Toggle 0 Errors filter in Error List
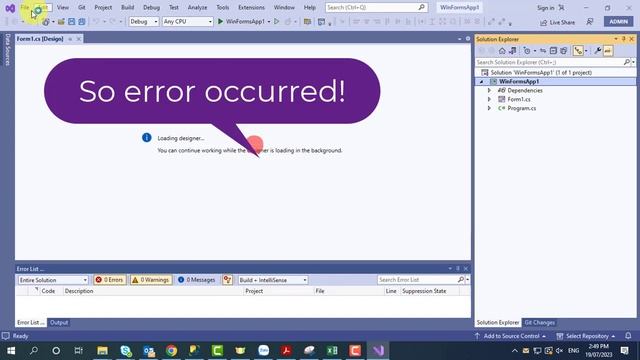 [109, 280]
